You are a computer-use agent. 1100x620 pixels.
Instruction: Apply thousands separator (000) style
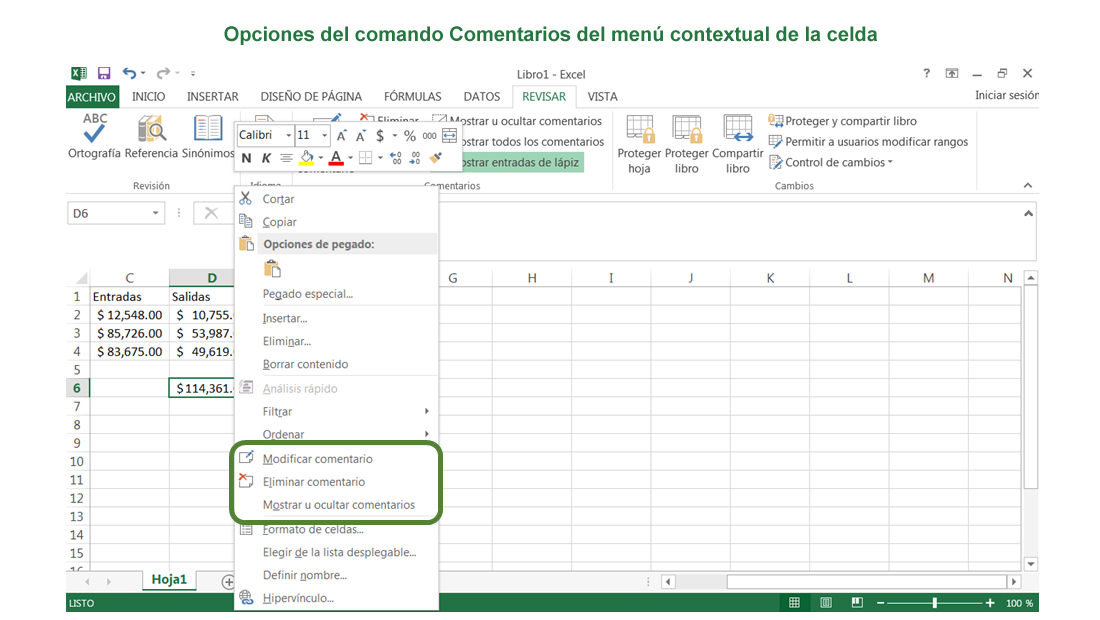point(429,135)
